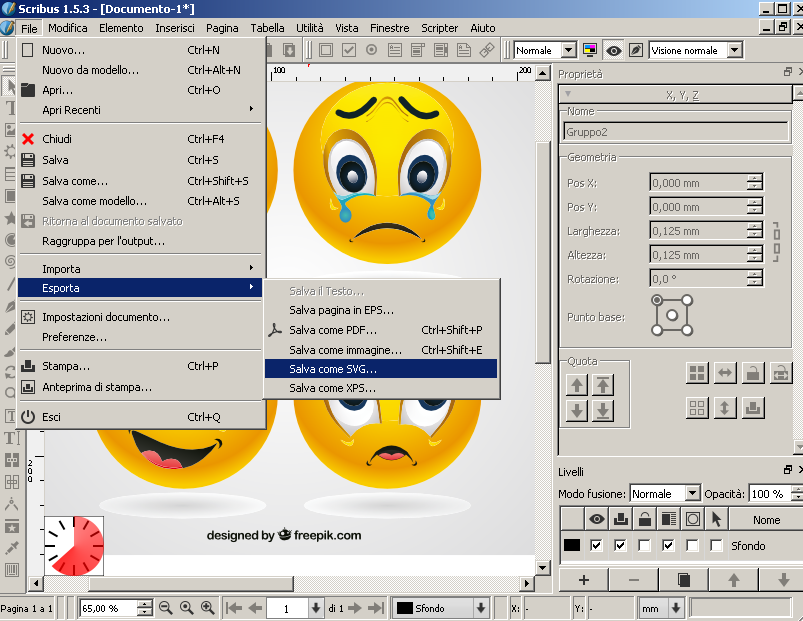Delete layer with minus button
Screen dimensions: 803x621
coord(633,580)
